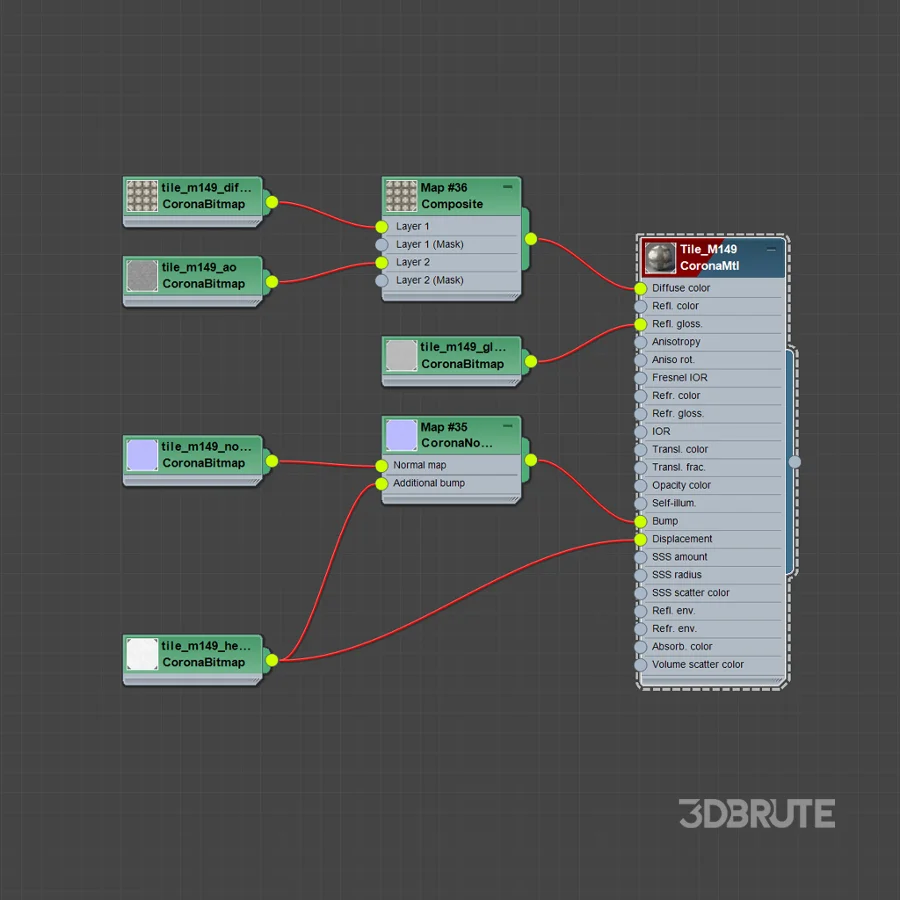
Task: Select the Tile_M149 CoronaMtl node title
Action: (709, 258)
